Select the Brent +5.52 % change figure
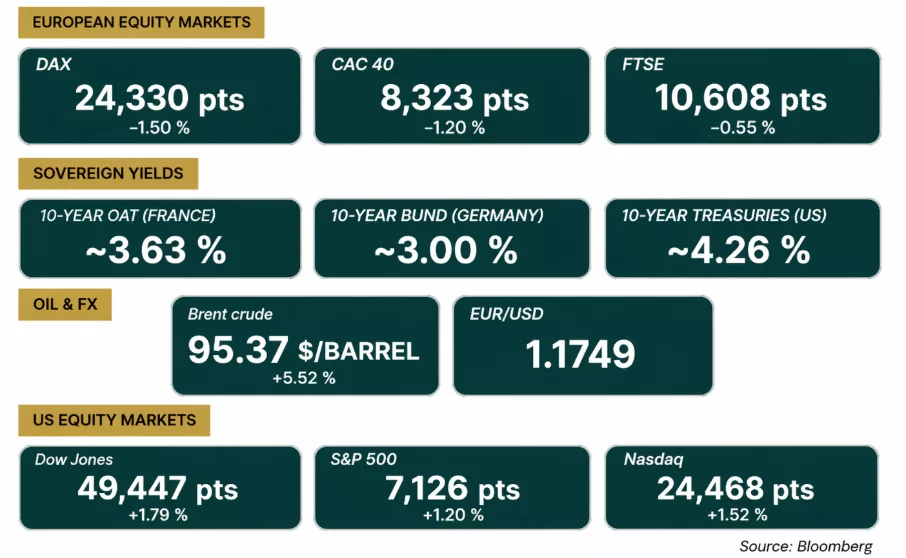906x558 pixels. click(x=304, y=378)
